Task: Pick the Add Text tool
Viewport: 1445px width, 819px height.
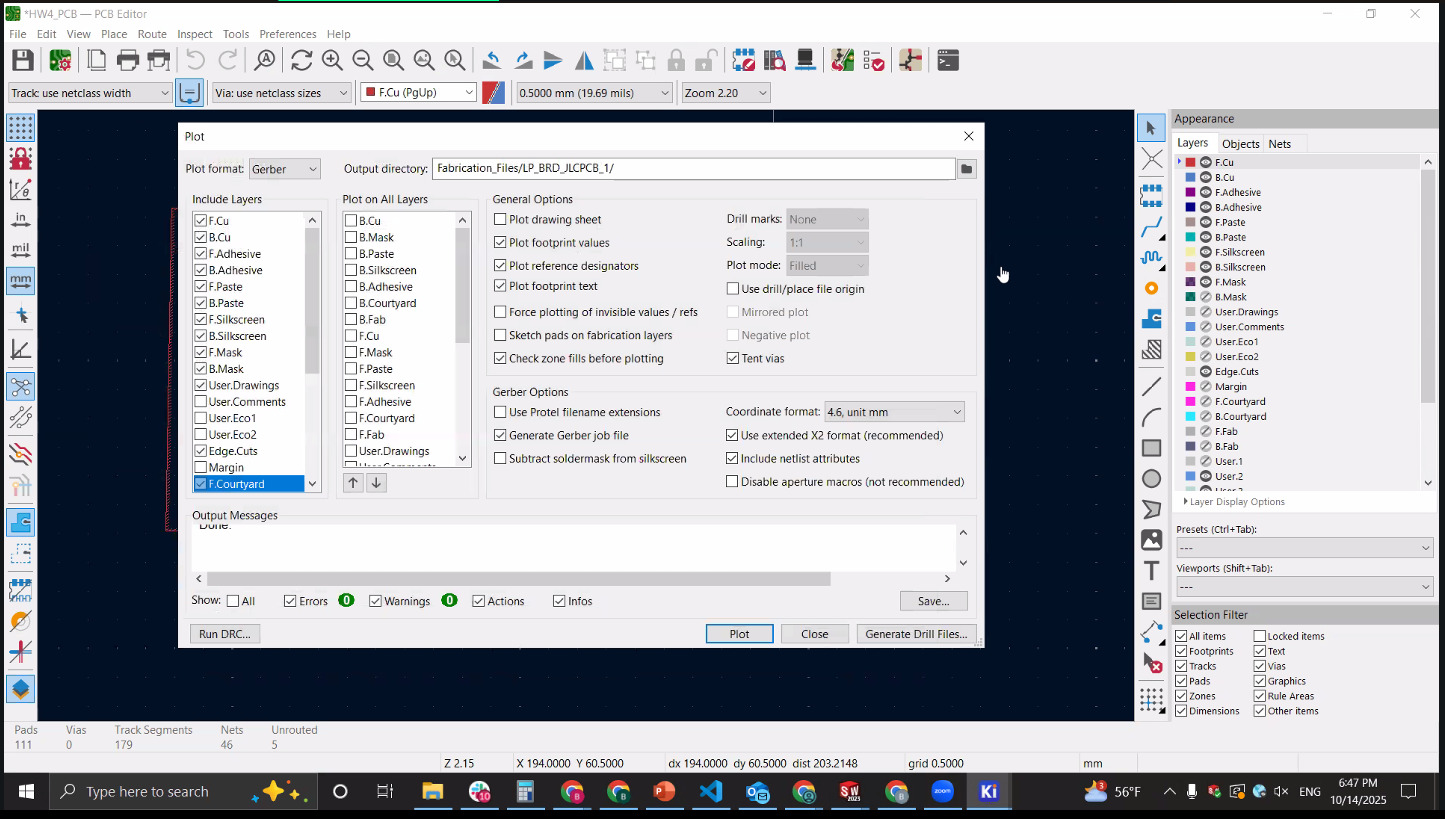Action: (x=1151, y=570)
